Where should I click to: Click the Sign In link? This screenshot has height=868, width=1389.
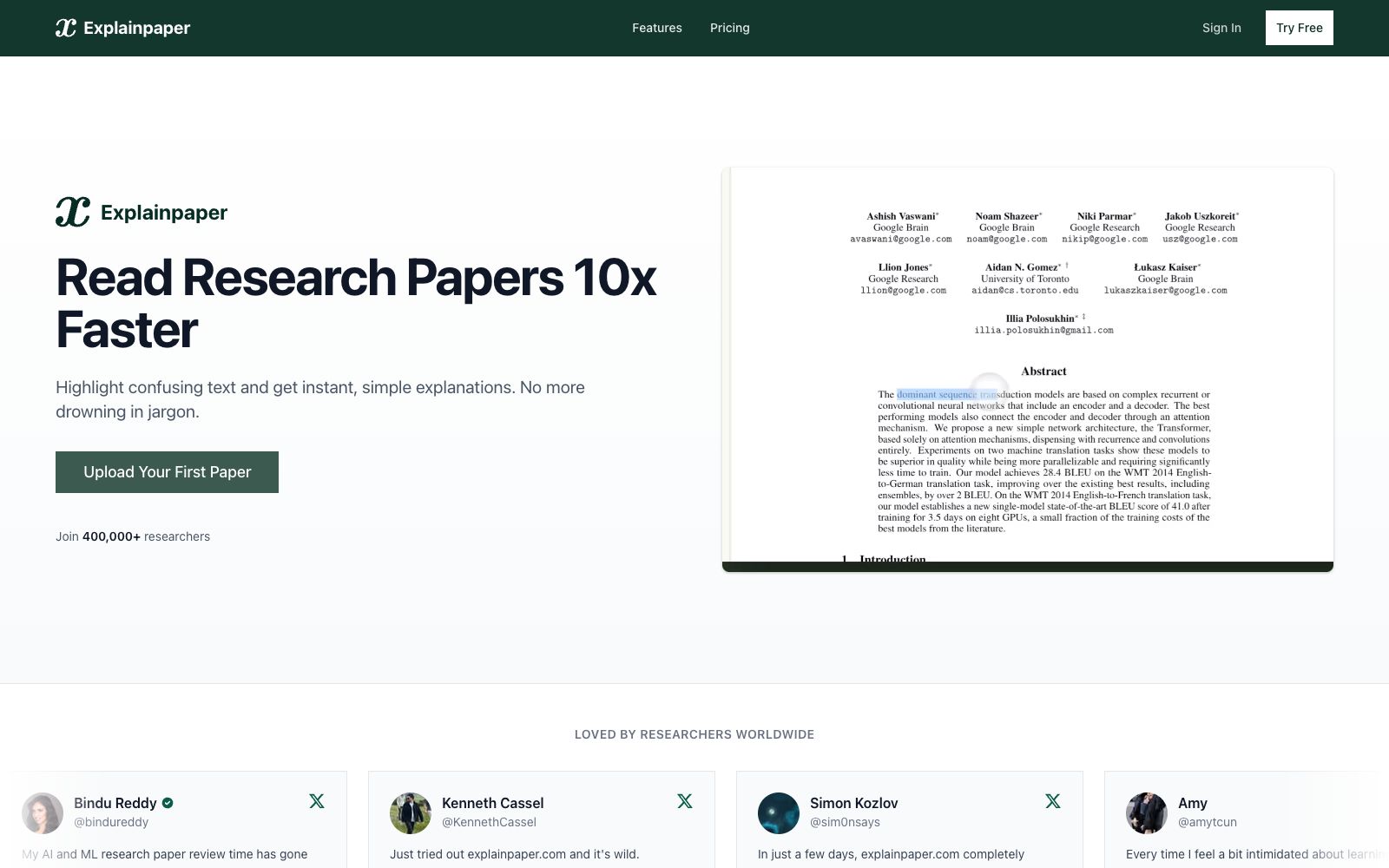click(1221, 28)
